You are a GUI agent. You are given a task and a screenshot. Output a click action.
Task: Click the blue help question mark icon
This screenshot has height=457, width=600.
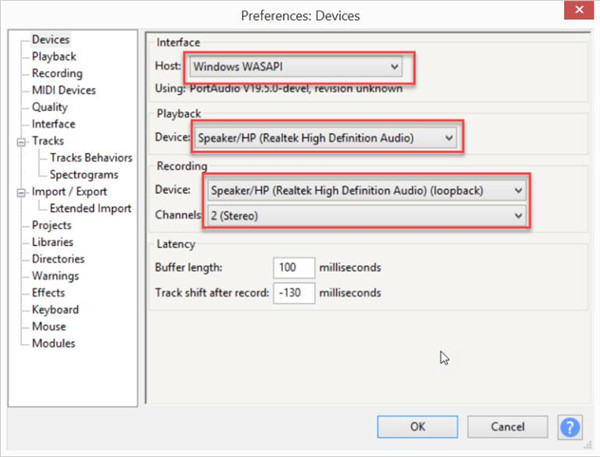point(571,426)
